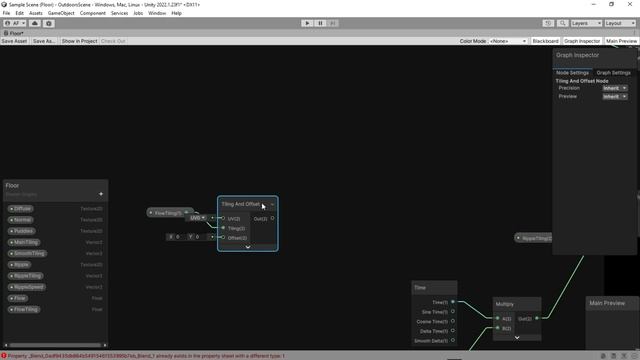Viewport: 640px width, 360px height.
Task: Open the undo history icon
Action: pyautogui.click(x=548, y=23)
